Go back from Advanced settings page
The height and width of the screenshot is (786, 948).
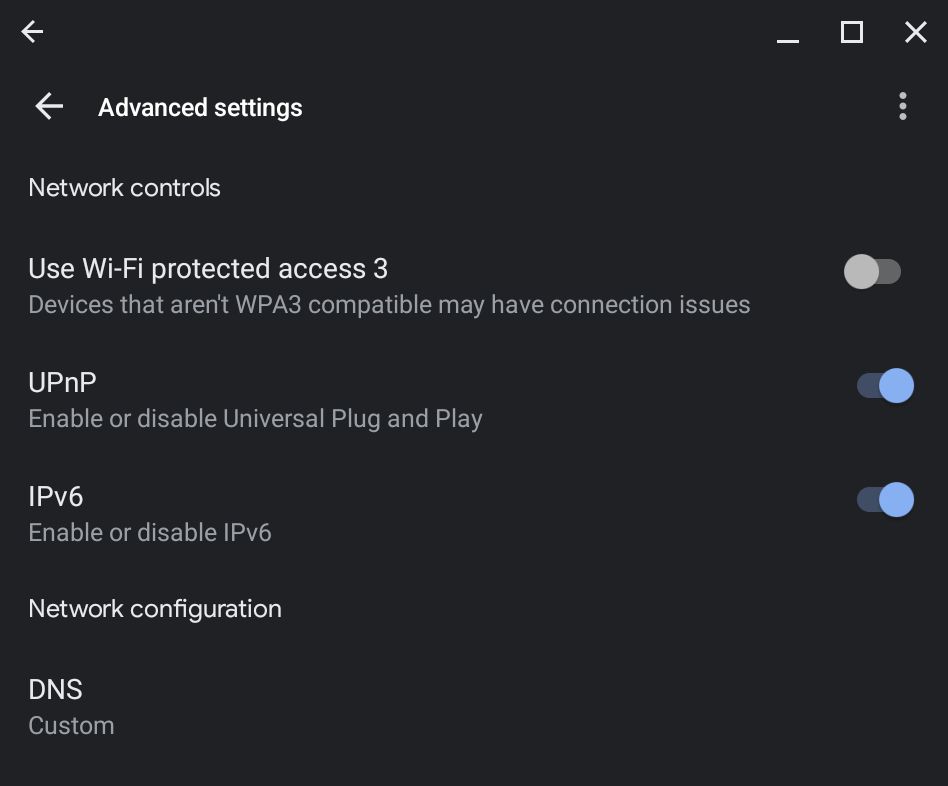[49, 107]
